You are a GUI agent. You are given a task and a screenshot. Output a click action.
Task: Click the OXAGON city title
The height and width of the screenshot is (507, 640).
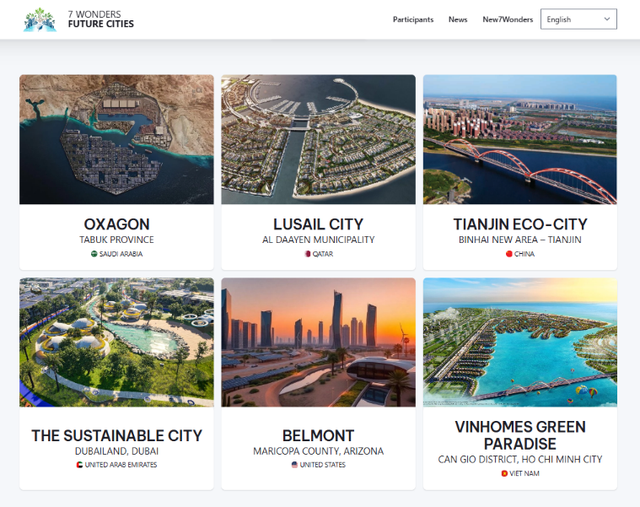117,224
